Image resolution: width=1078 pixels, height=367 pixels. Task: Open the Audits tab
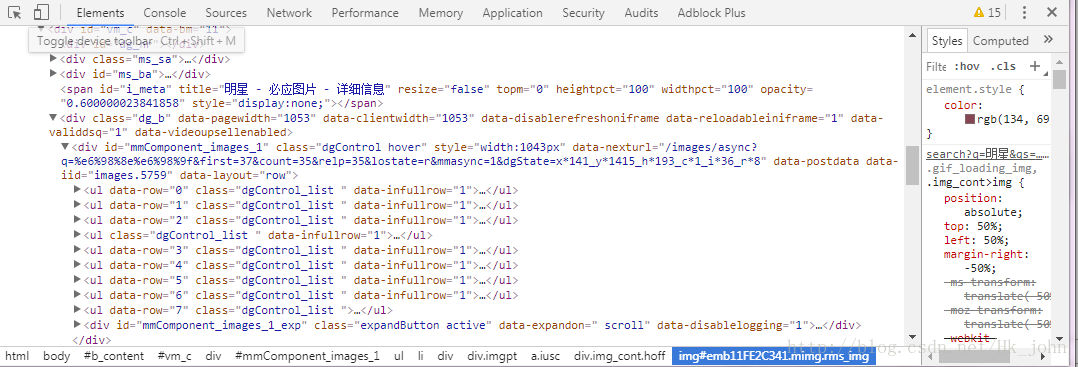pyautogui.click(x=641, y=12)
